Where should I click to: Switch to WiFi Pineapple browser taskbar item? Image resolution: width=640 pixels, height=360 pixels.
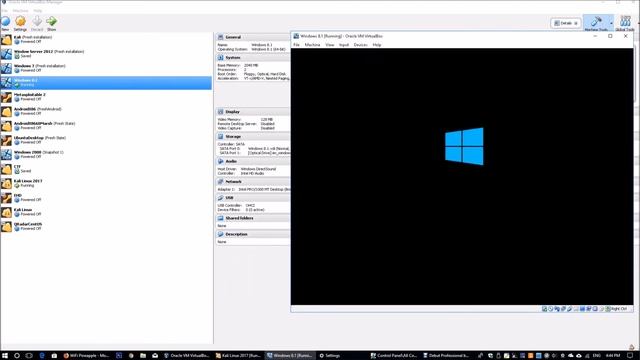pos(86,356)
